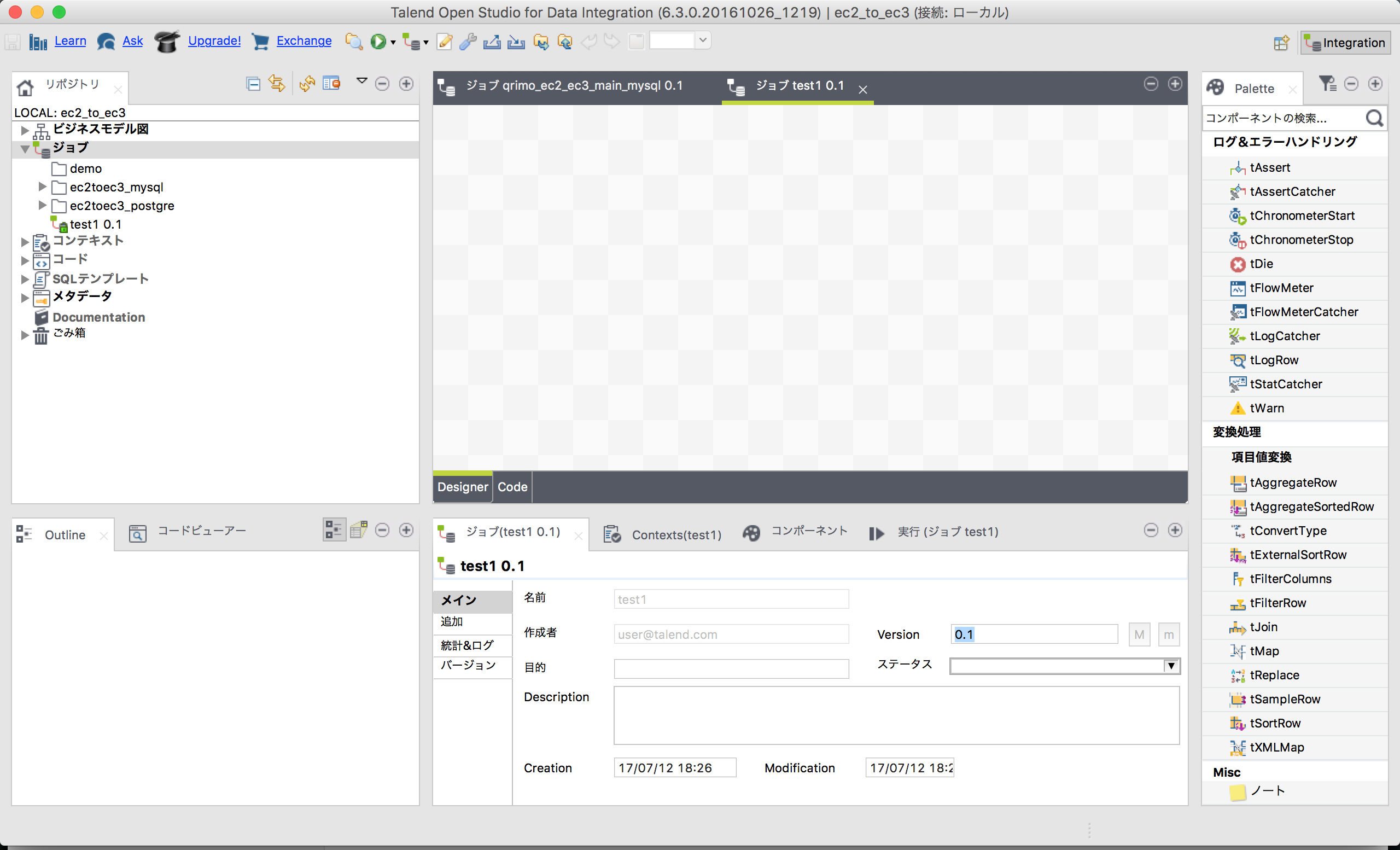The height and width of the screenshot is (850, 1400).
Task: Expand the メタデータ node
Action: (x=25, y=297)
